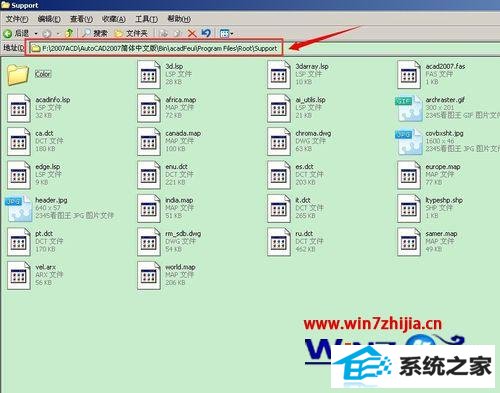Open the 搜索 search pane
This screenshot has height=393, width=500.
point(95,33)
